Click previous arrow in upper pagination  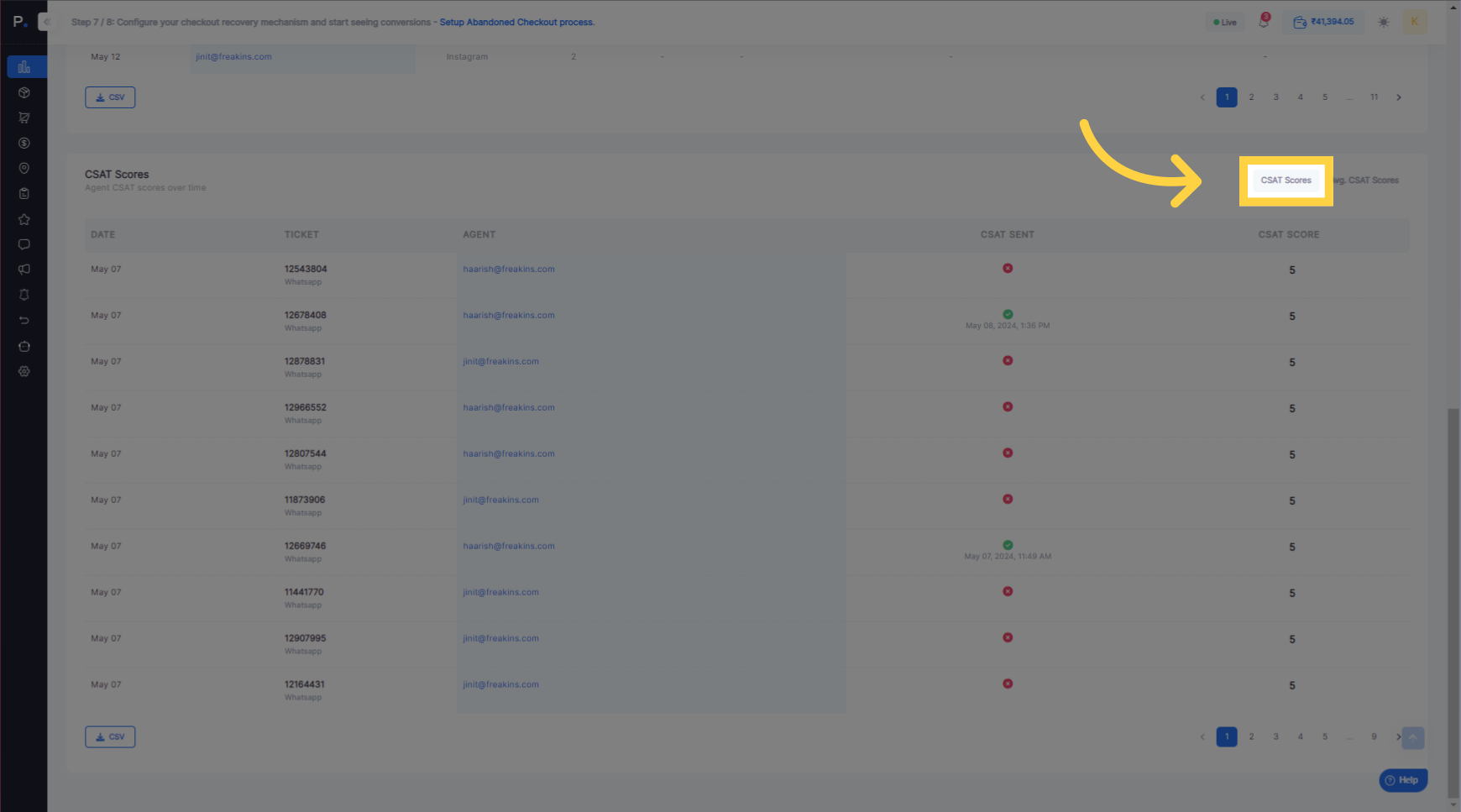click(1202, 97)
